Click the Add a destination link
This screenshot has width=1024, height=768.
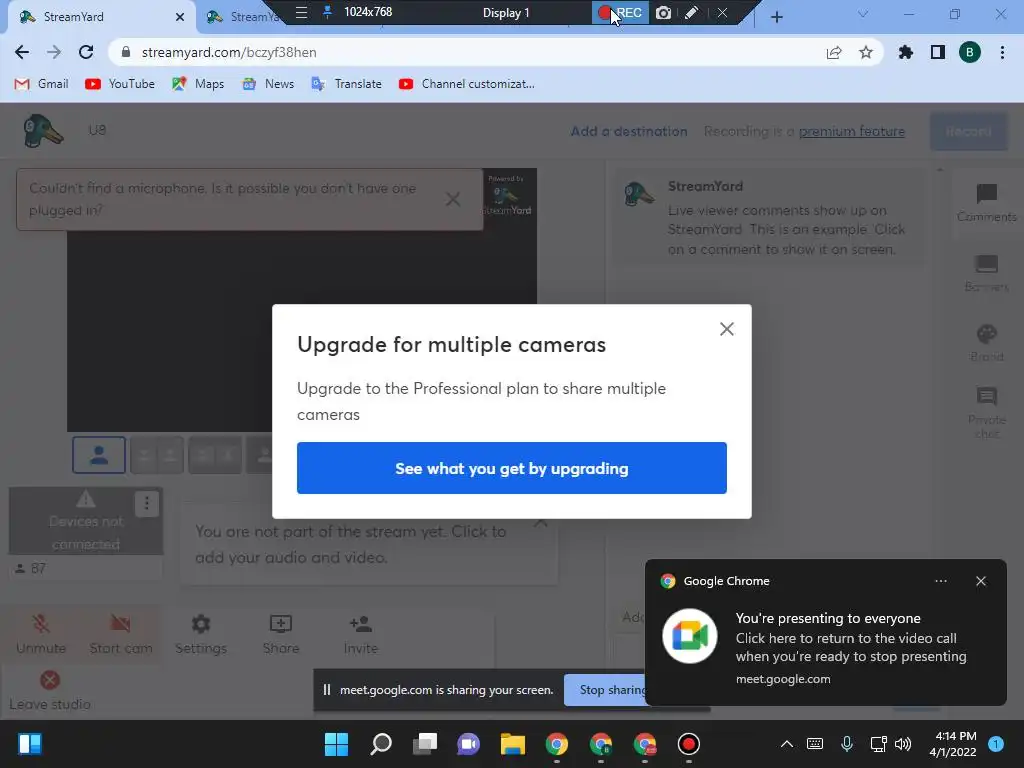point(629,131)
